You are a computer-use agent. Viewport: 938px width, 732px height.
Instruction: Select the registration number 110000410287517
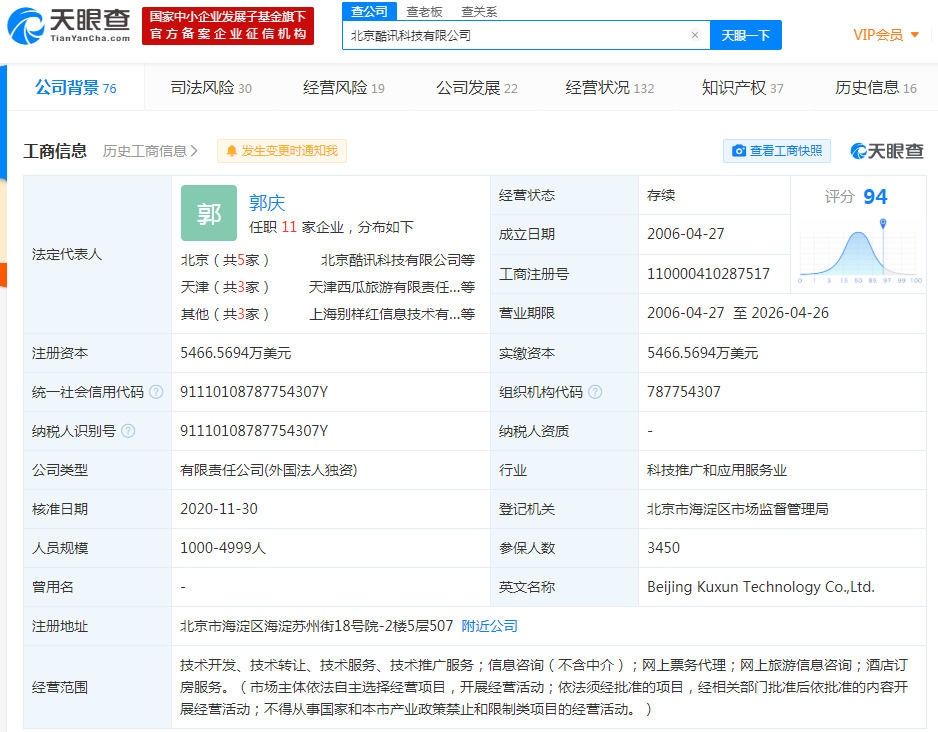pyautogui.click(x=708, y=273)
